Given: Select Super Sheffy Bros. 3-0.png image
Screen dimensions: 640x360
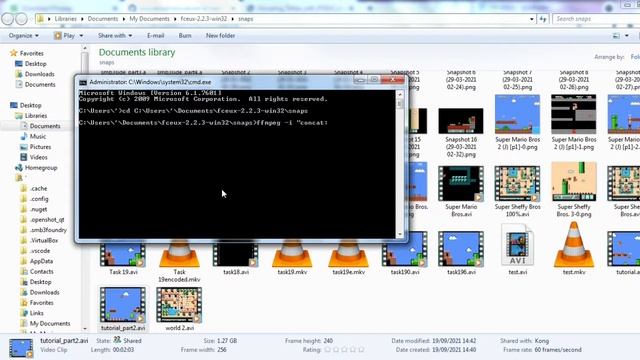Looking at the screenshot, I should point(573,189).
